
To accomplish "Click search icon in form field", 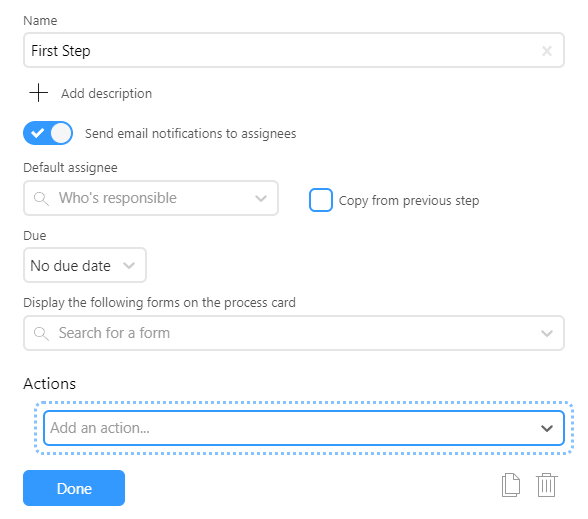I will (41, 333).
